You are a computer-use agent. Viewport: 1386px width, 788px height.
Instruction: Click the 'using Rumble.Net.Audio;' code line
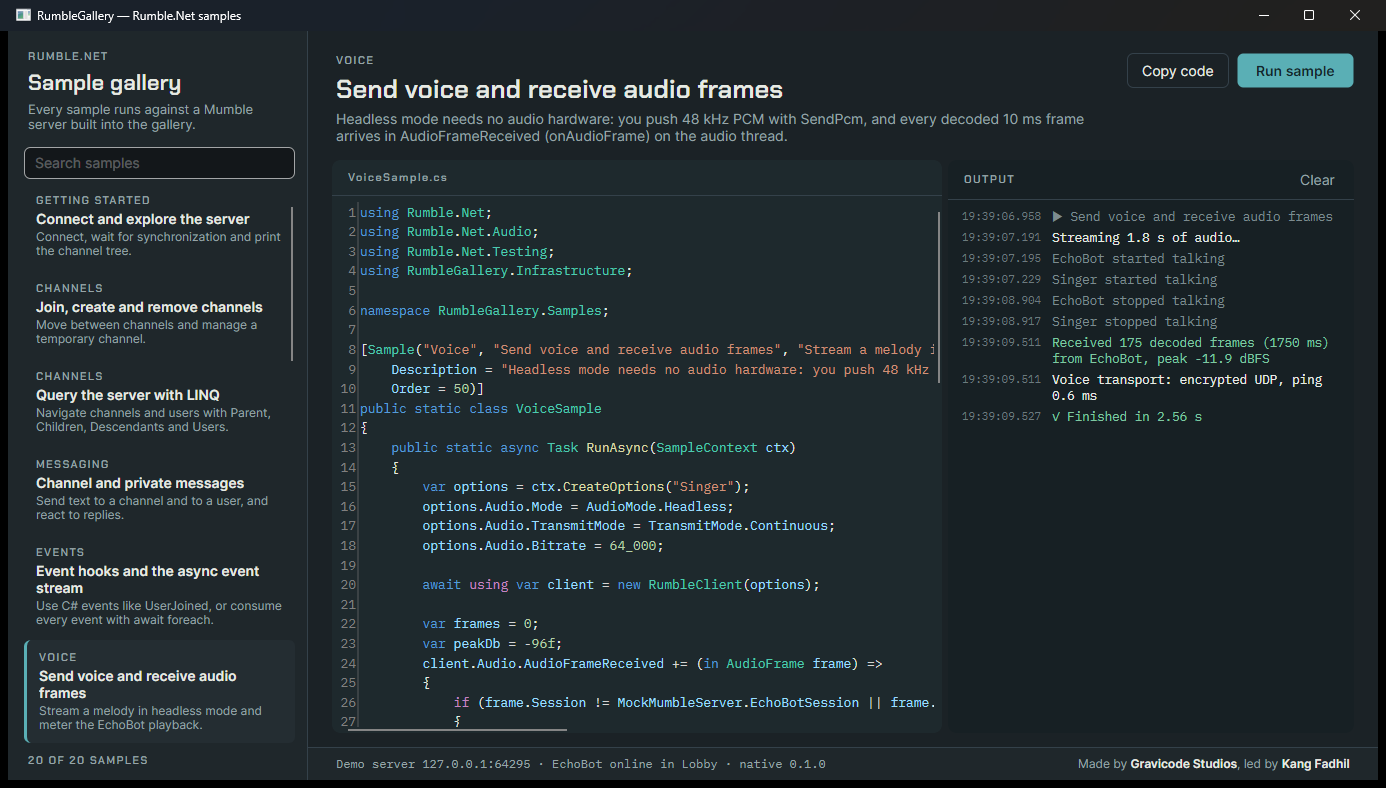tap(449, 232)
